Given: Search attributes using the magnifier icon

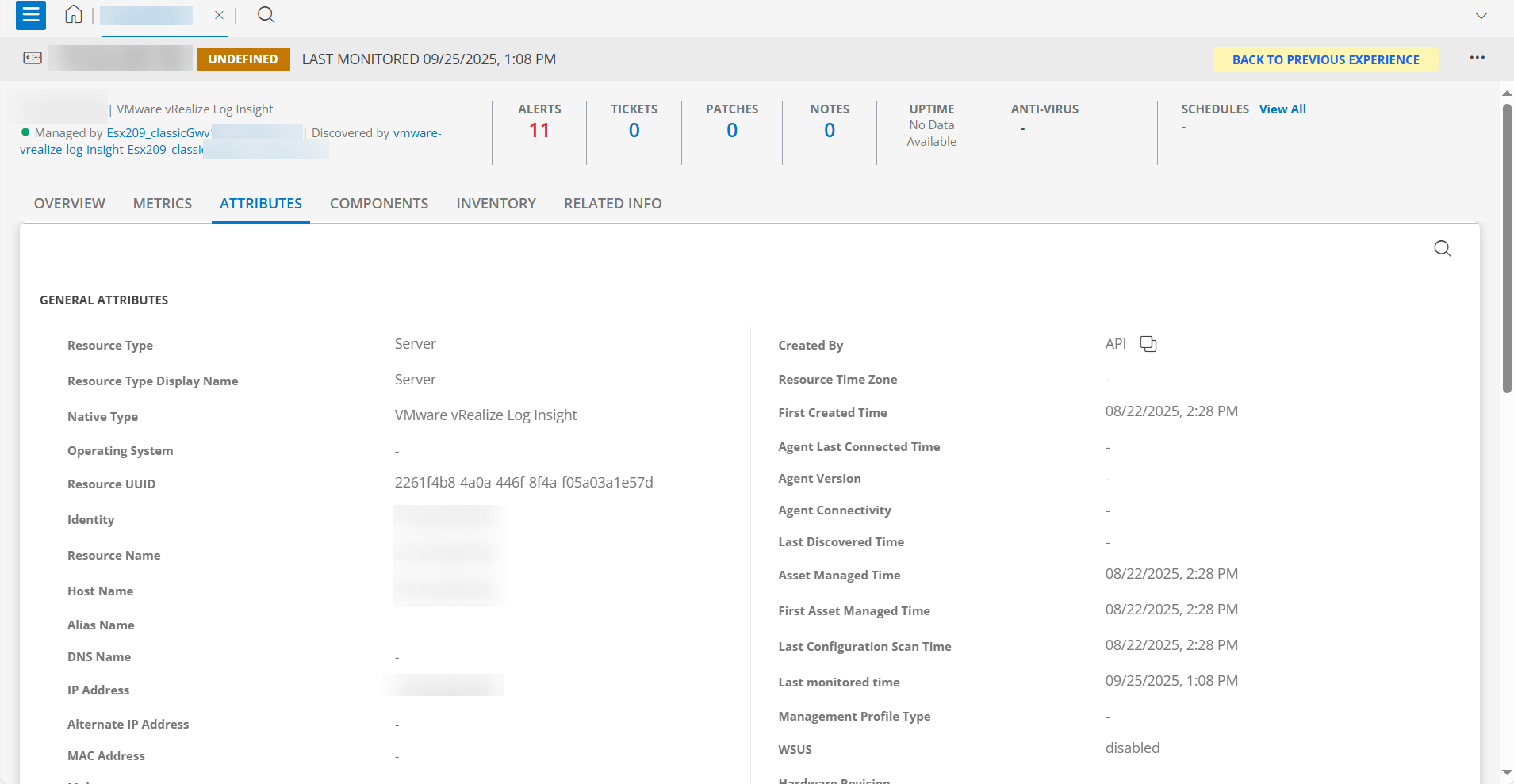Looking at the screenshot, I should pyautogui.click(x=1442, y=249).
